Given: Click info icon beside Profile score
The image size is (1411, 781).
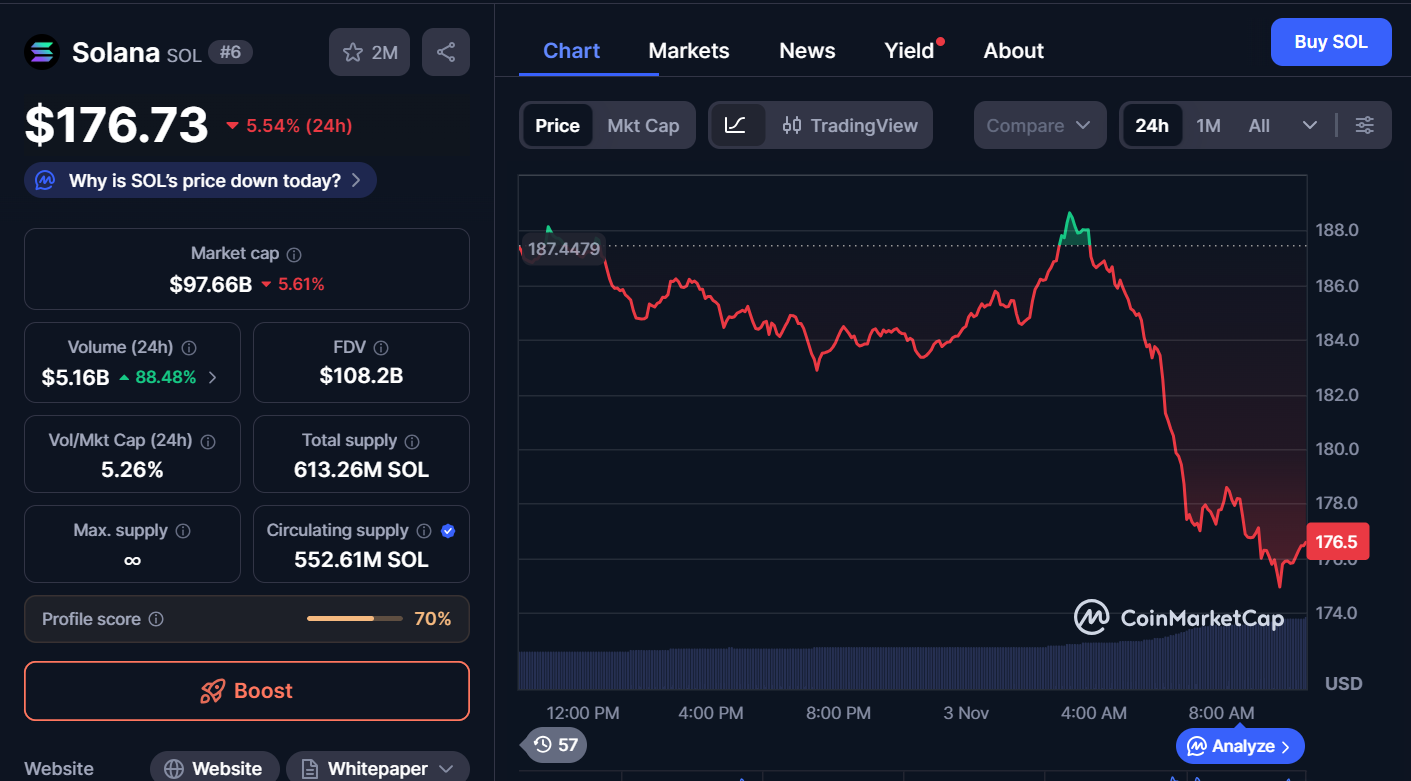Looking at the screenshot, I should point(156,619).
